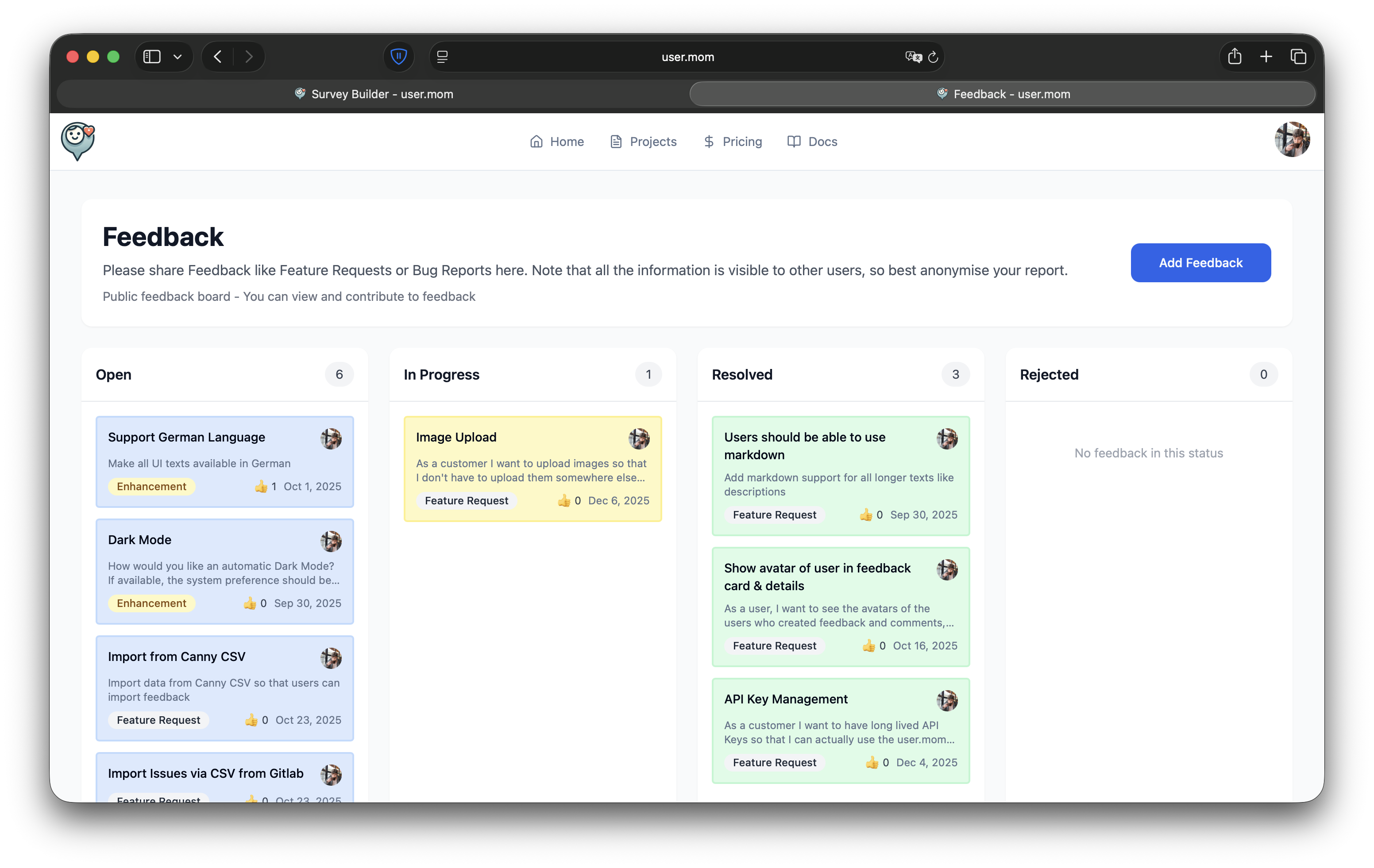The height and width of the screenshot is (868, 1374).
Task: Open the profile avatar menu top right
Action: pyautogui.click(x=1292, y=140)
